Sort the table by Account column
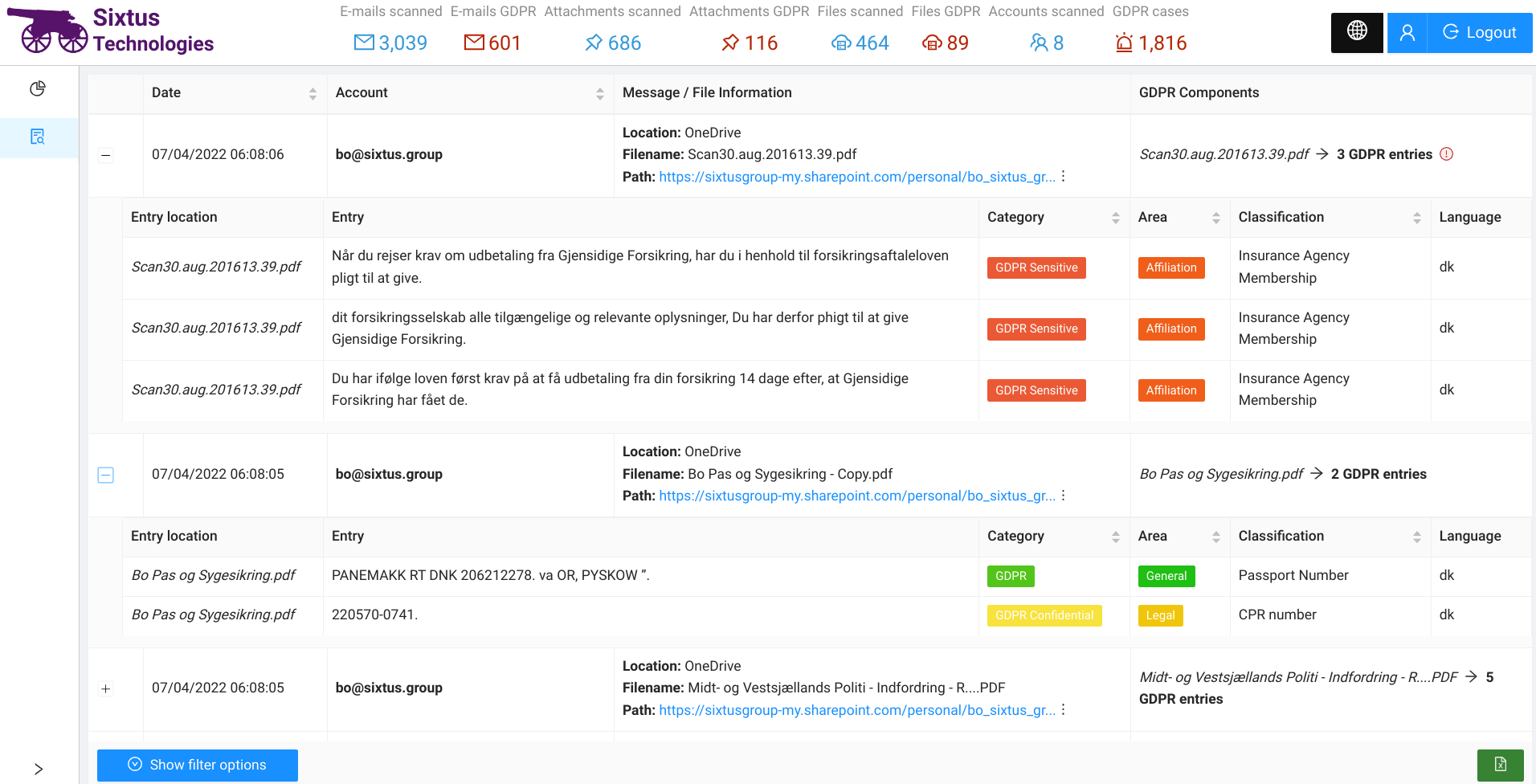The image size is (1536, 784). click(x=599, y=94)
